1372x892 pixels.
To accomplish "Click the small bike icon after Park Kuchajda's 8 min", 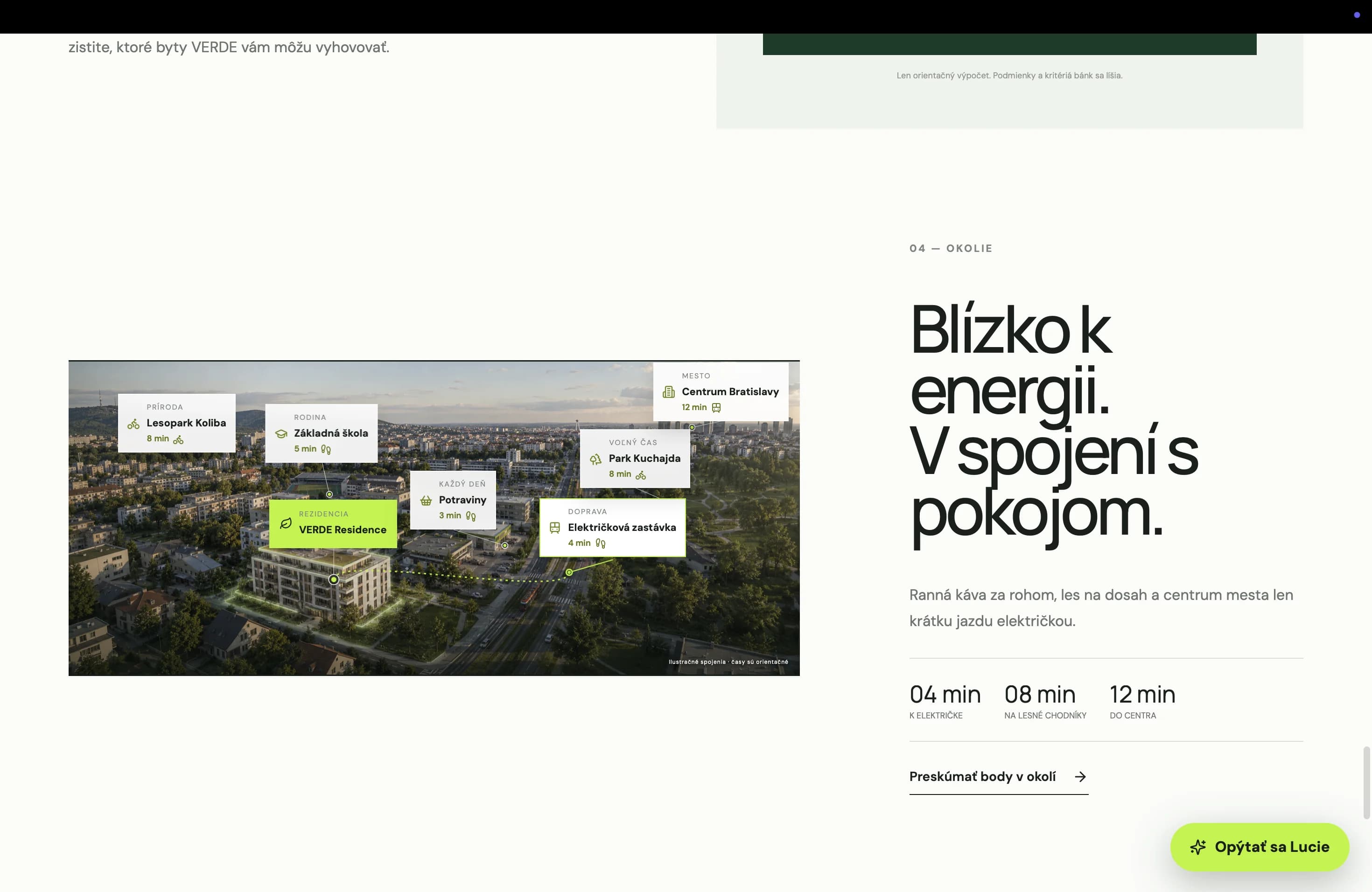I will (x=641, y=475).
